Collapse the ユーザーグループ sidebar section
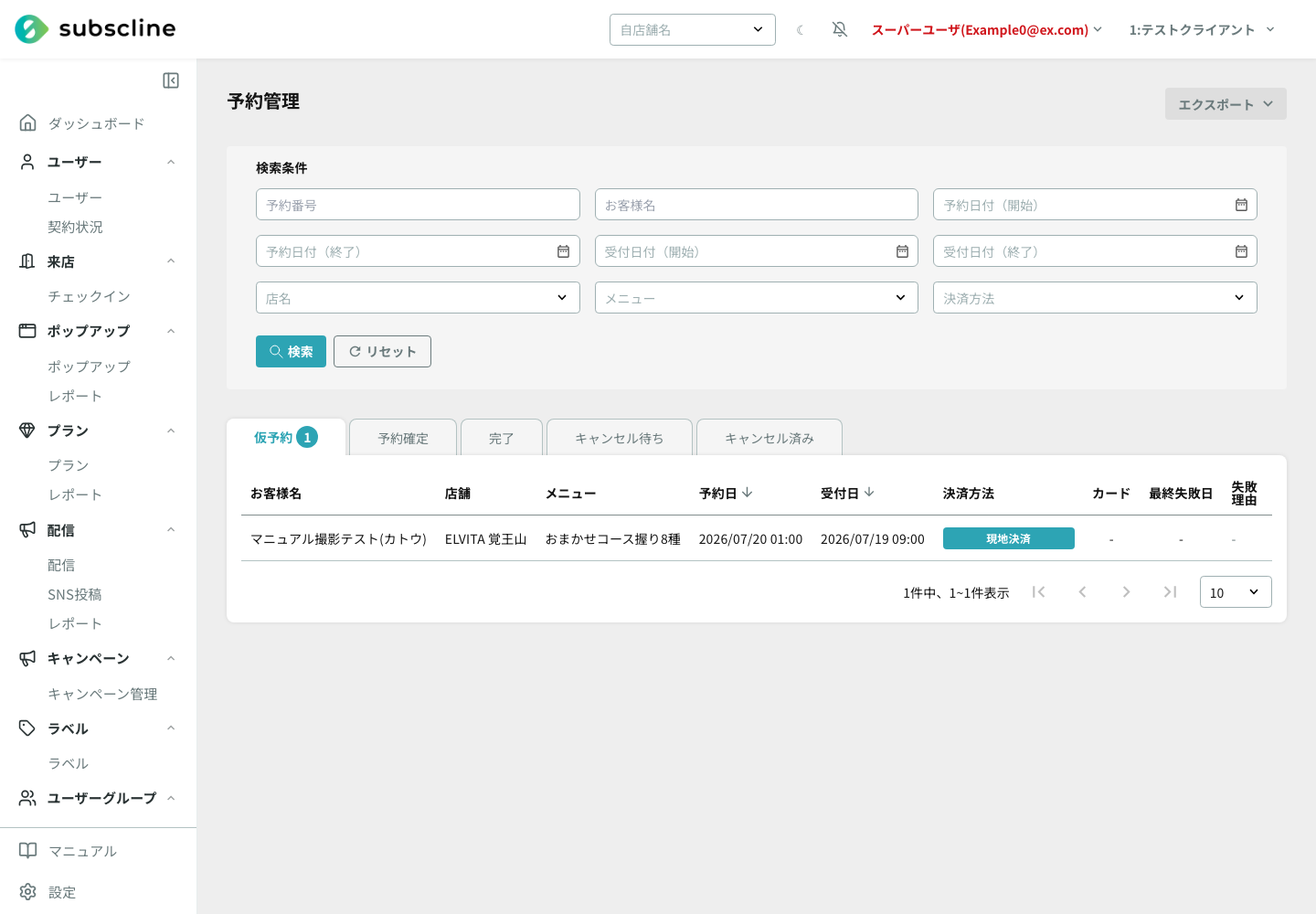Screen dimensions: 1316x914 [171, 798]
